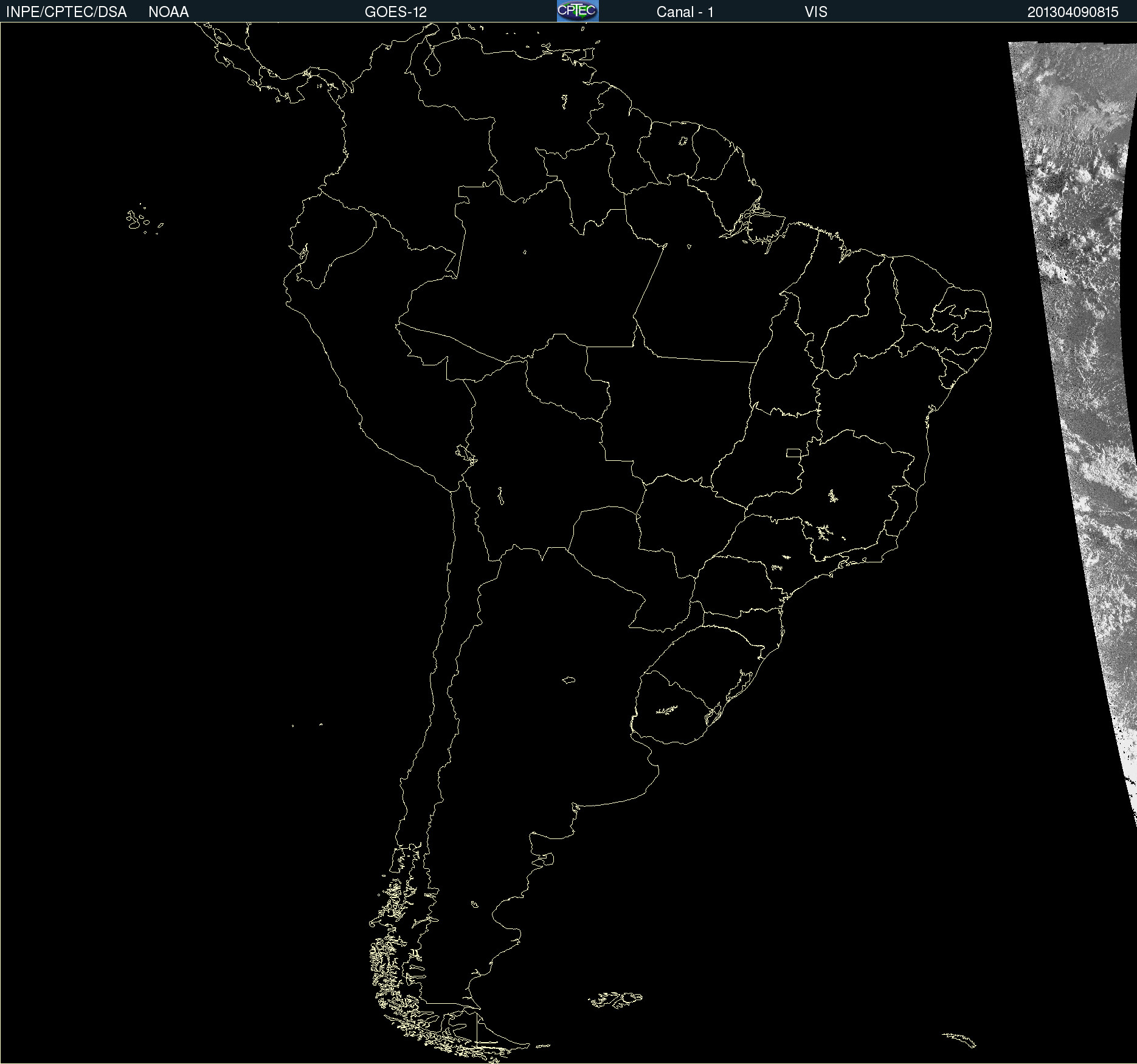
Task: Click the Canal - 1 label
Action: pos(685,12)
